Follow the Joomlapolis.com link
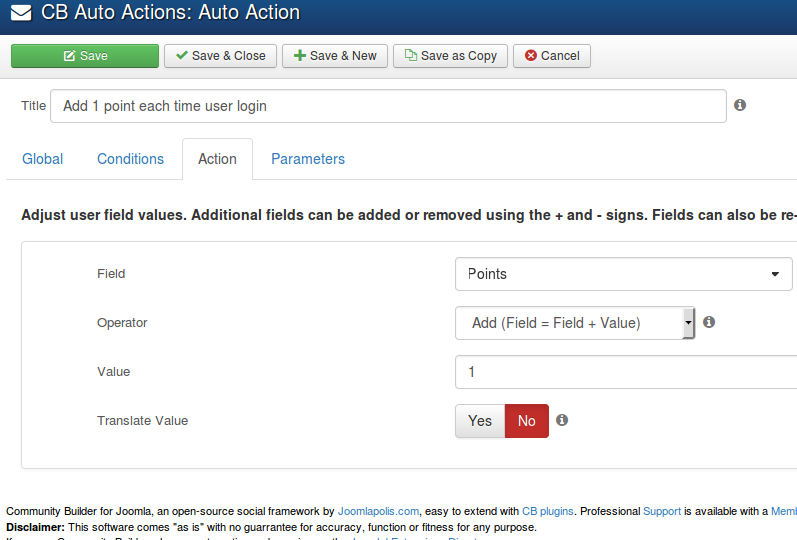The width and height of the screenshot is (797, 540). 379,511
